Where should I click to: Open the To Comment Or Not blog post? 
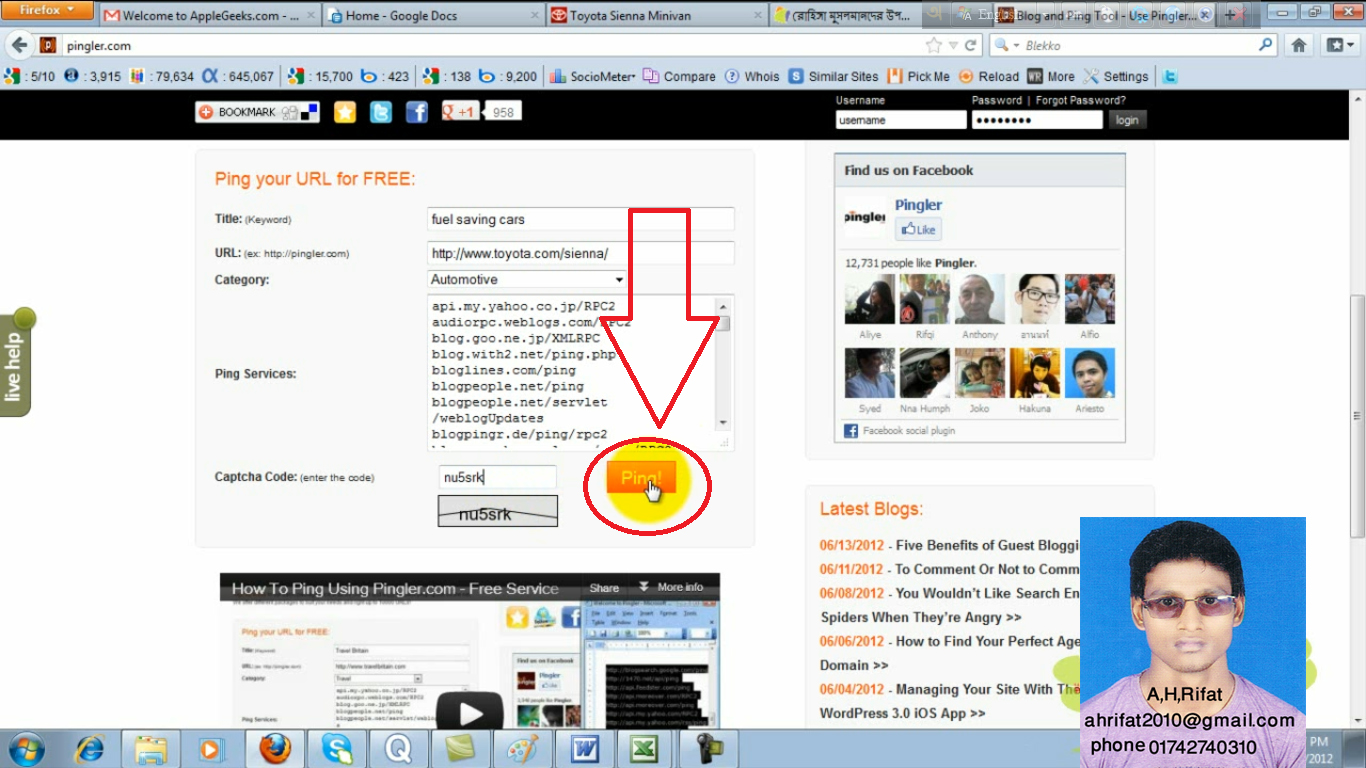(x=988, y=569)
